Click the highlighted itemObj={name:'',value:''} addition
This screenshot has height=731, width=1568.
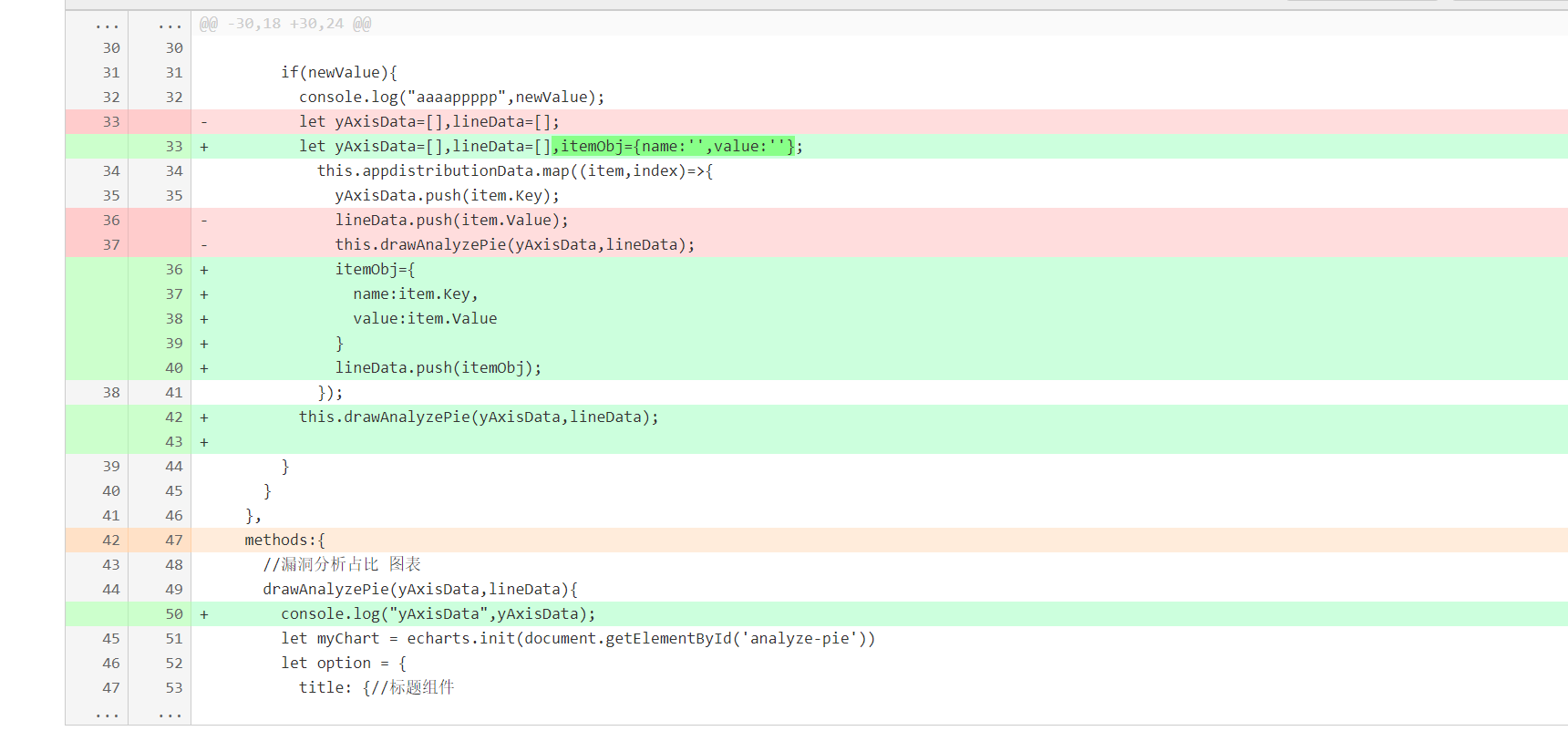click(x=674, y=146)
